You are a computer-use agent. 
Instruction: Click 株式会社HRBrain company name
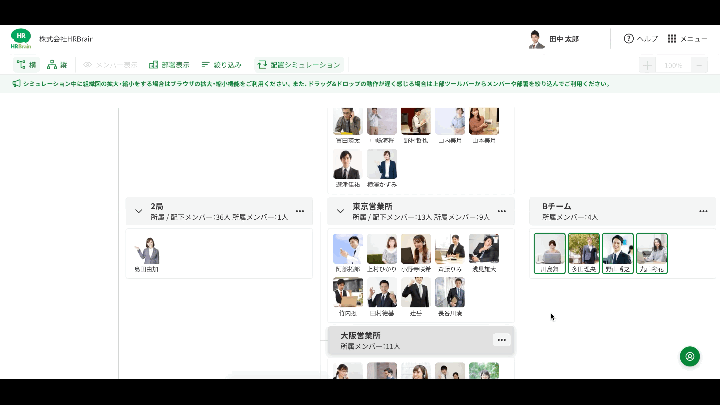click(x=66, y=39)
